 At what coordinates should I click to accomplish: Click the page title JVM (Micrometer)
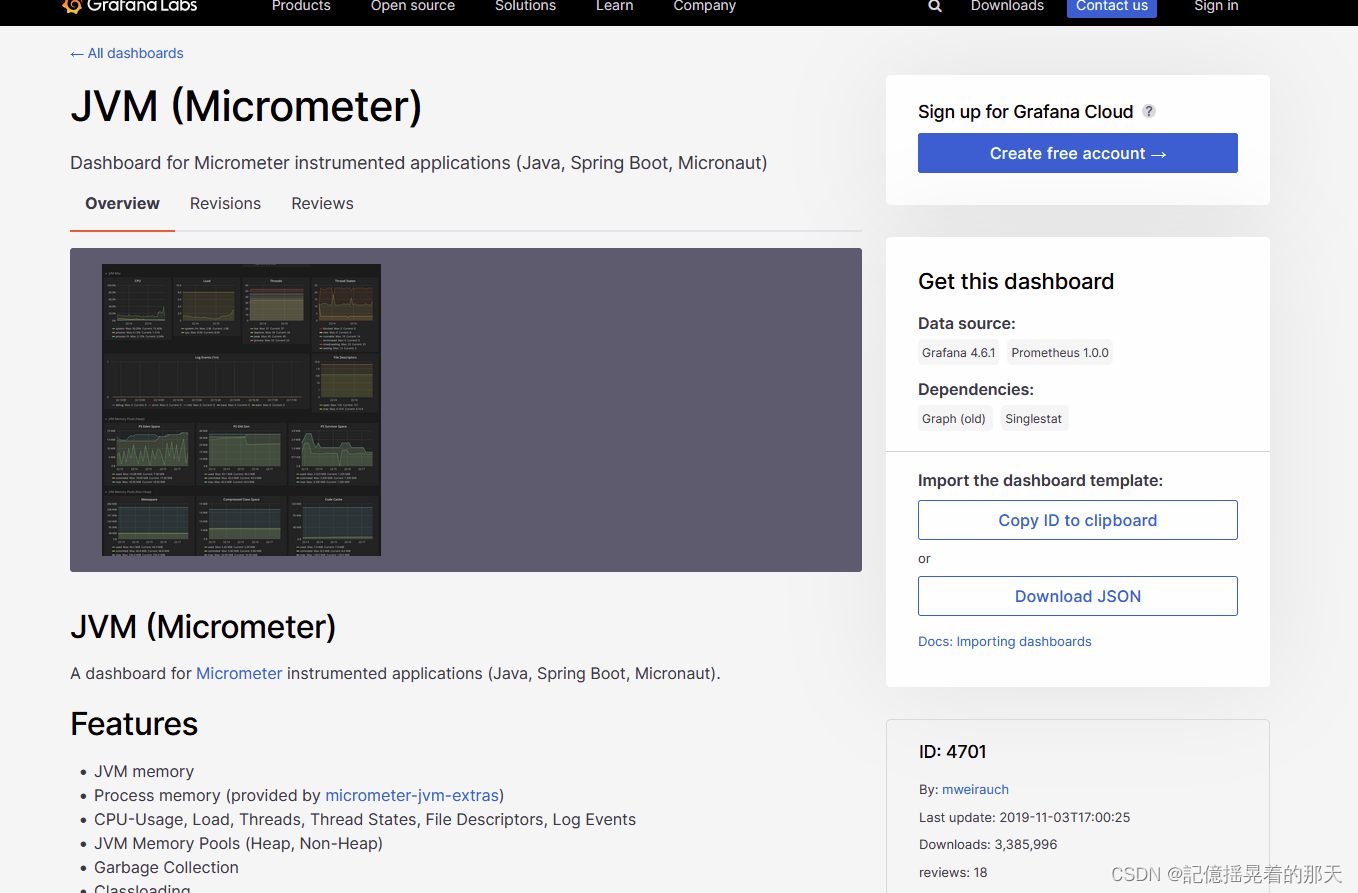pos(246,106)
